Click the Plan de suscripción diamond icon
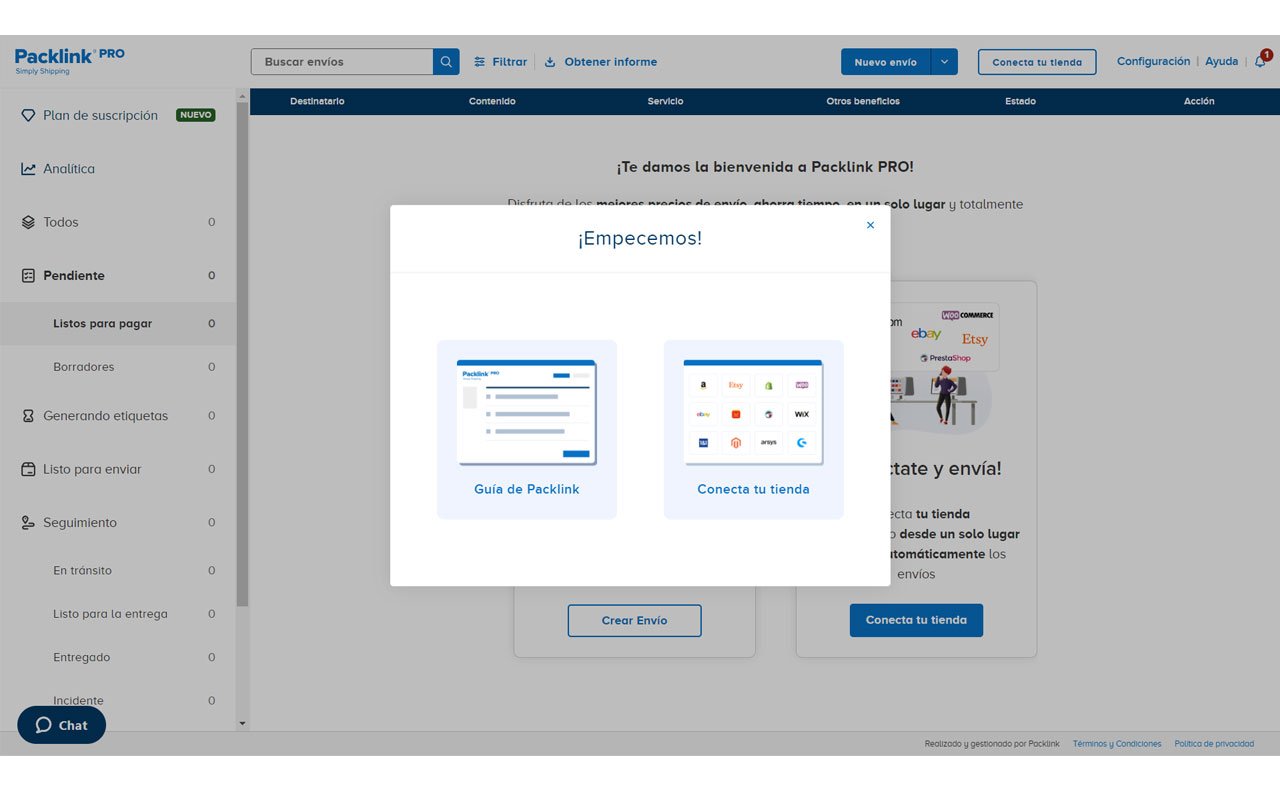The width and height of the screenshot is (1280, 800). (28, 115)
